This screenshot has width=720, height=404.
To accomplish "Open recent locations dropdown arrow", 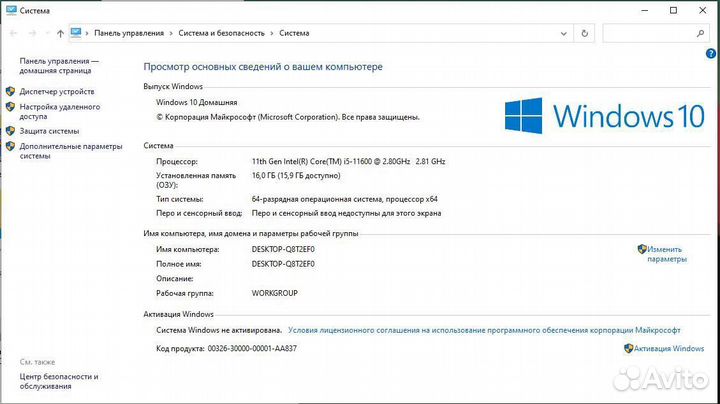I will tap(47, 33).
